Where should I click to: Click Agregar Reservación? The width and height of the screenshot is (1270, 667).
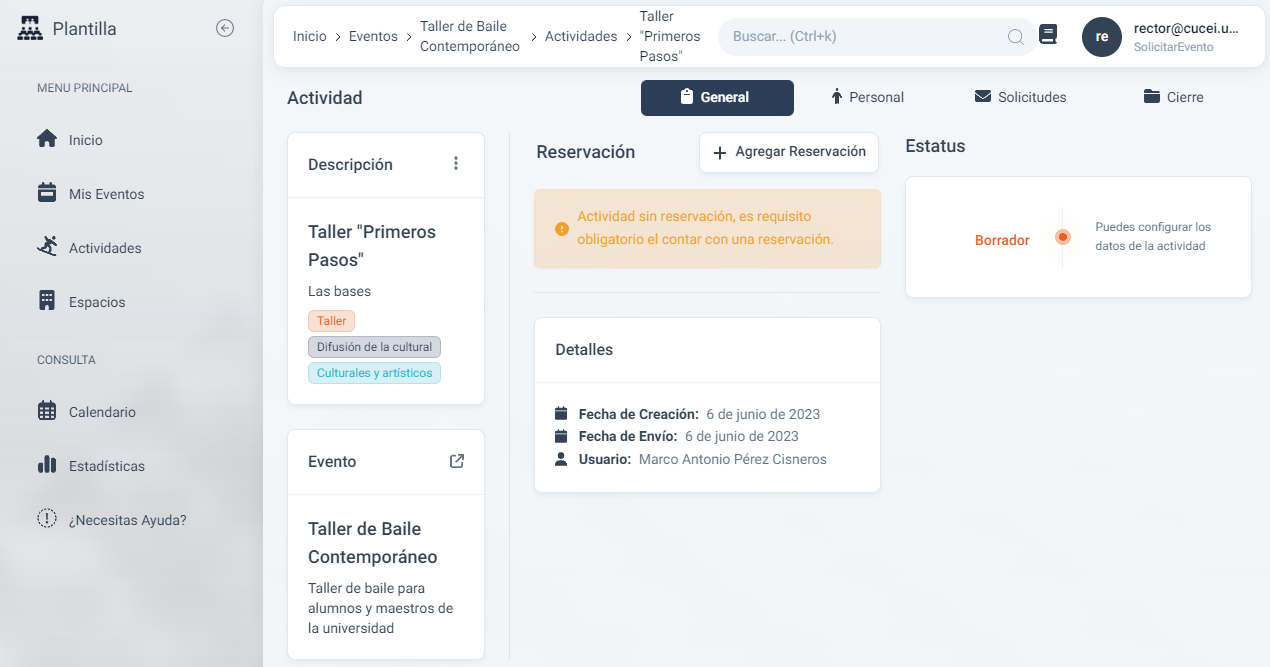(788, 152)
